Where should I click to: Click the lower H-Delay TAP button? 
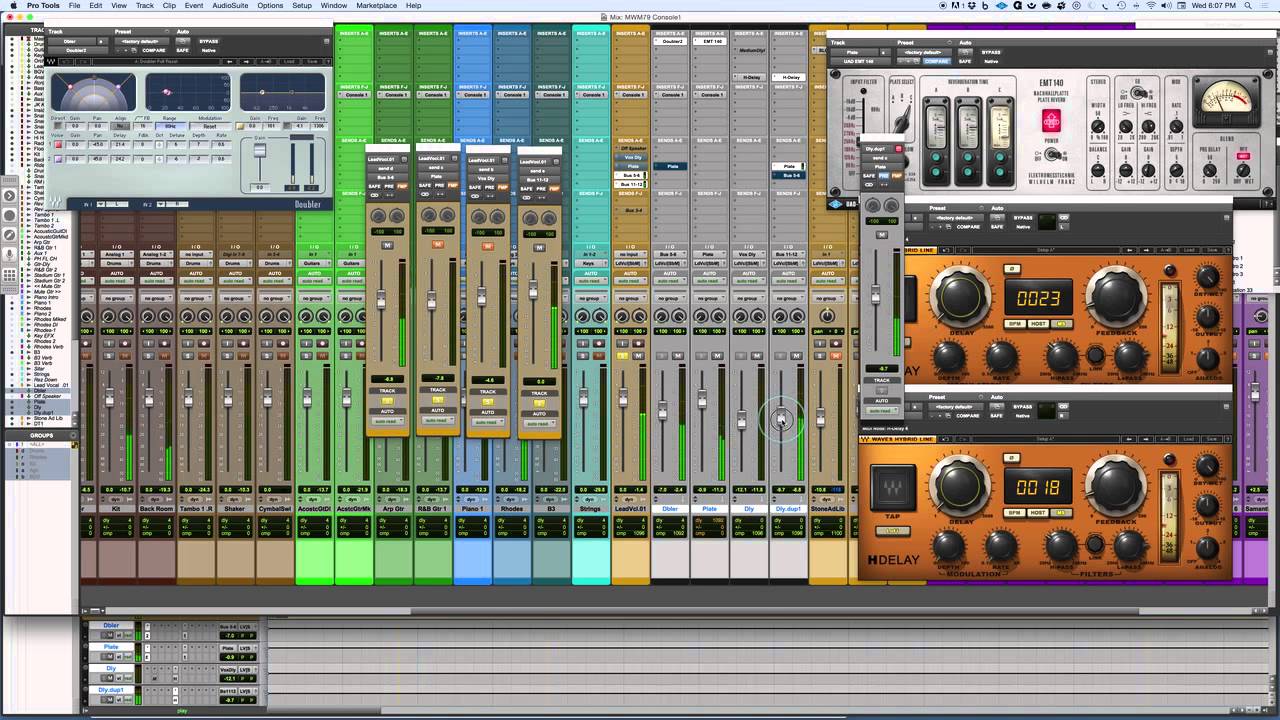891,488
